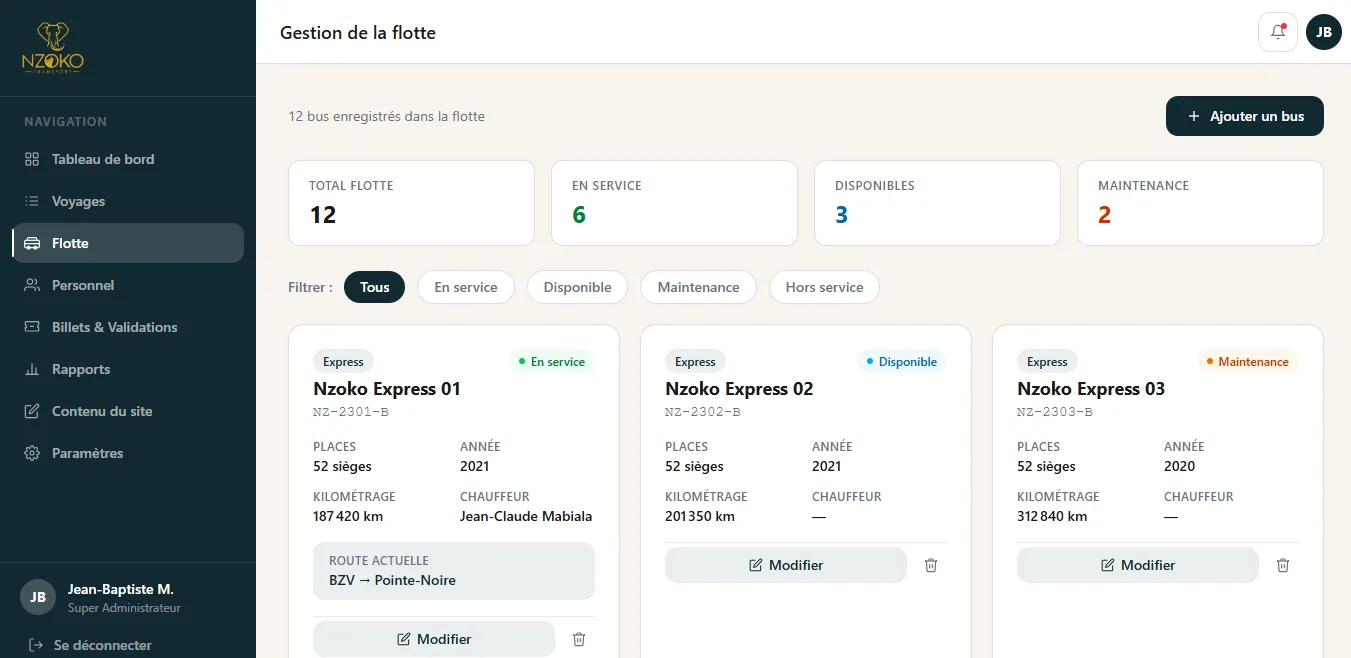Click the JB avatar in sidebar footer

coord(38,597)
